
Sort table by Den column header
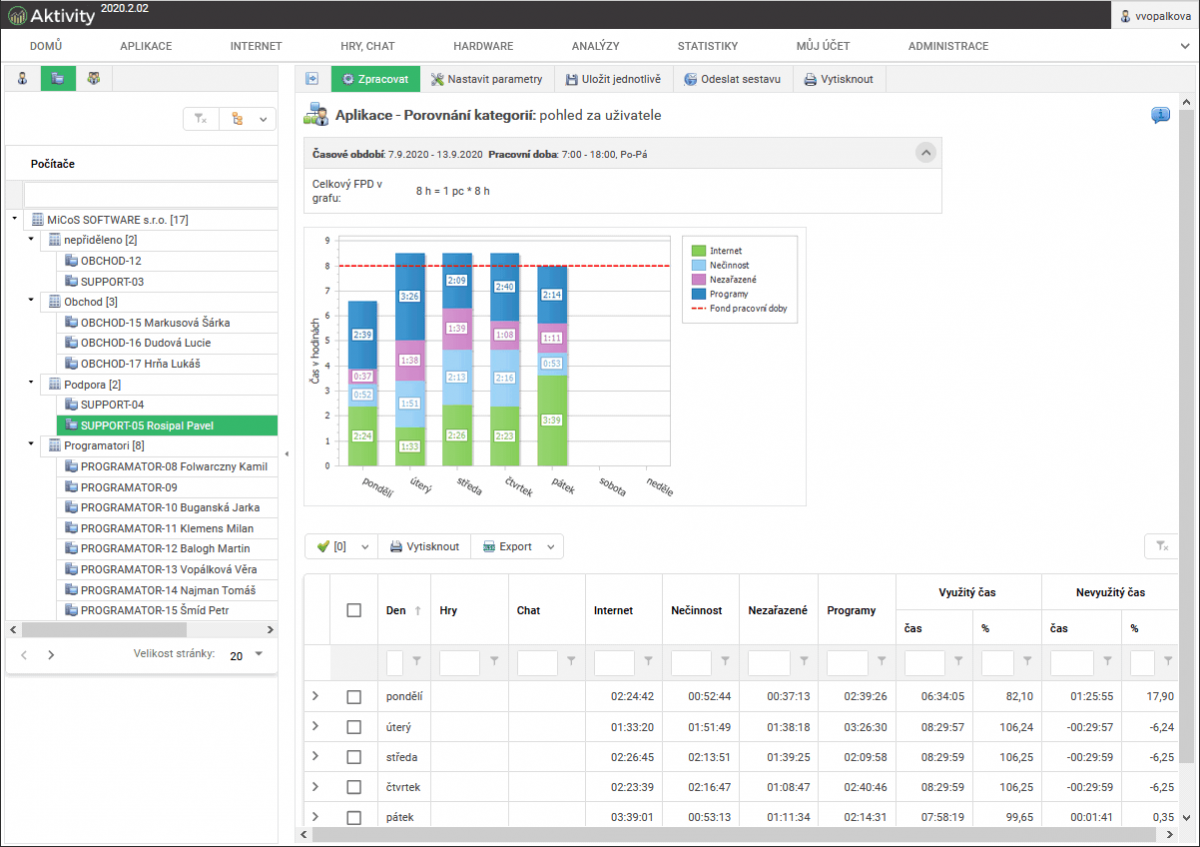click(x=397, y=610)
